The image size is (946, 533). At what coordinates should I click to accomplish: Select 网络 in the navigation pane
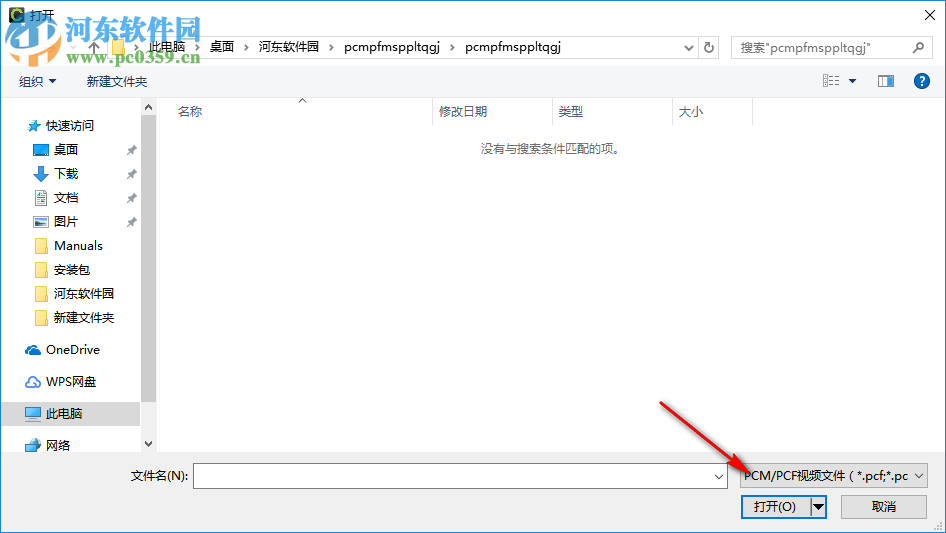(58, 445)
